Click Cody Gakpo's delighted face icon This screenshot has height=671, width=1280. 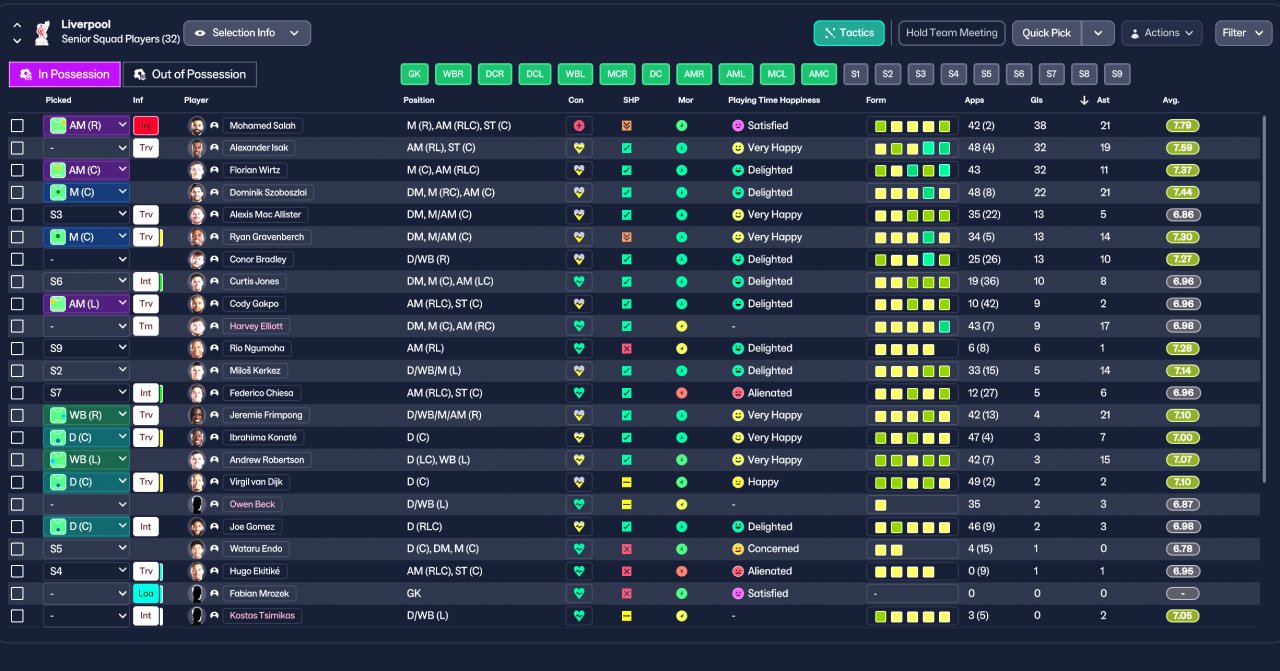(x=738, y=304)
